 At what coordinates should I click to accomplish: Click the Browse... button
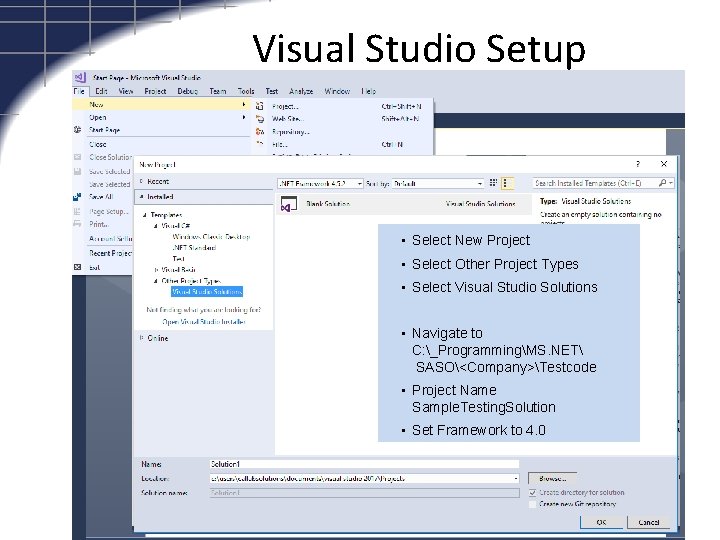tap(552, 478)
